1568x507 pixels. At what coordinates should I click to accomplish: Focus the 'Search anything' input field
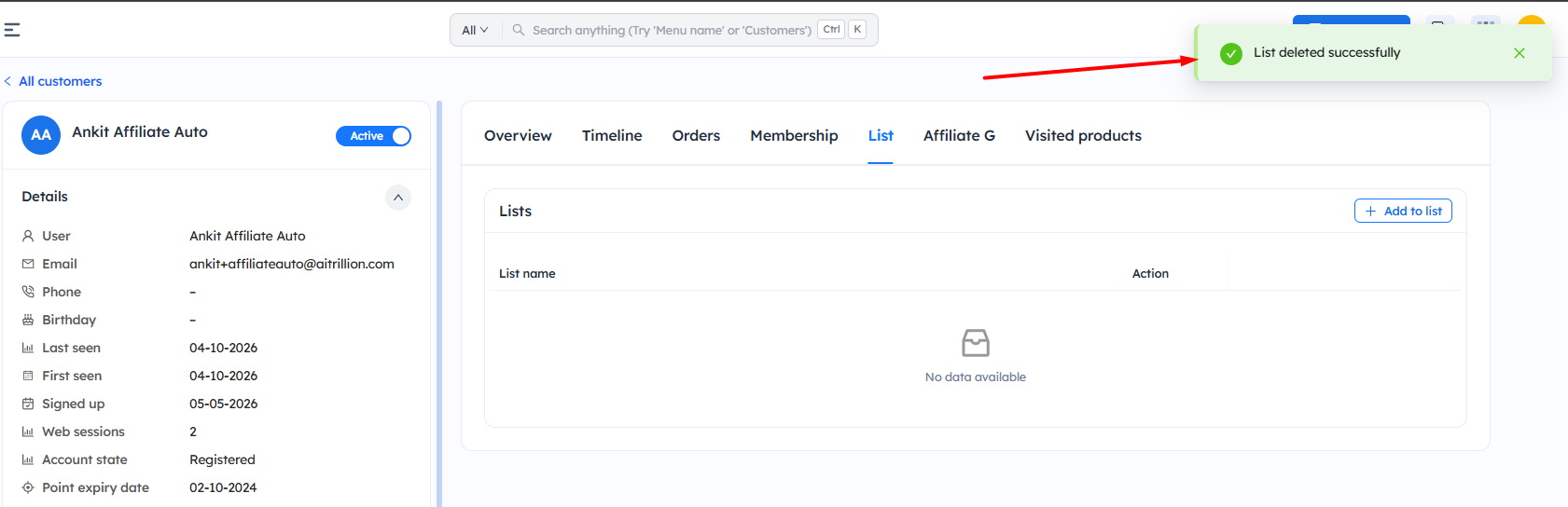click(x=672, y=30)
